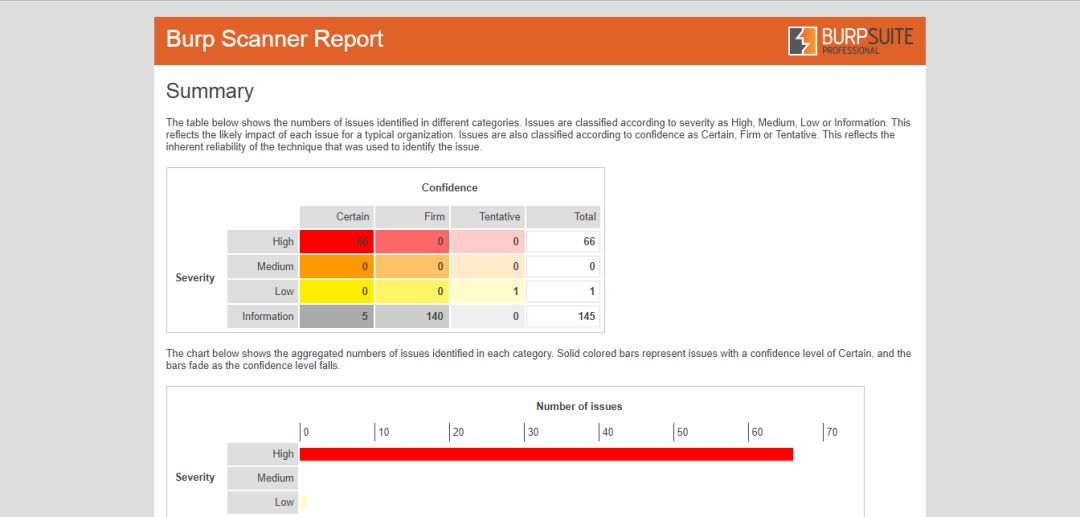1080x517 pixels.
Task: Select the 'Total' column header
Action: pos(563,217)
